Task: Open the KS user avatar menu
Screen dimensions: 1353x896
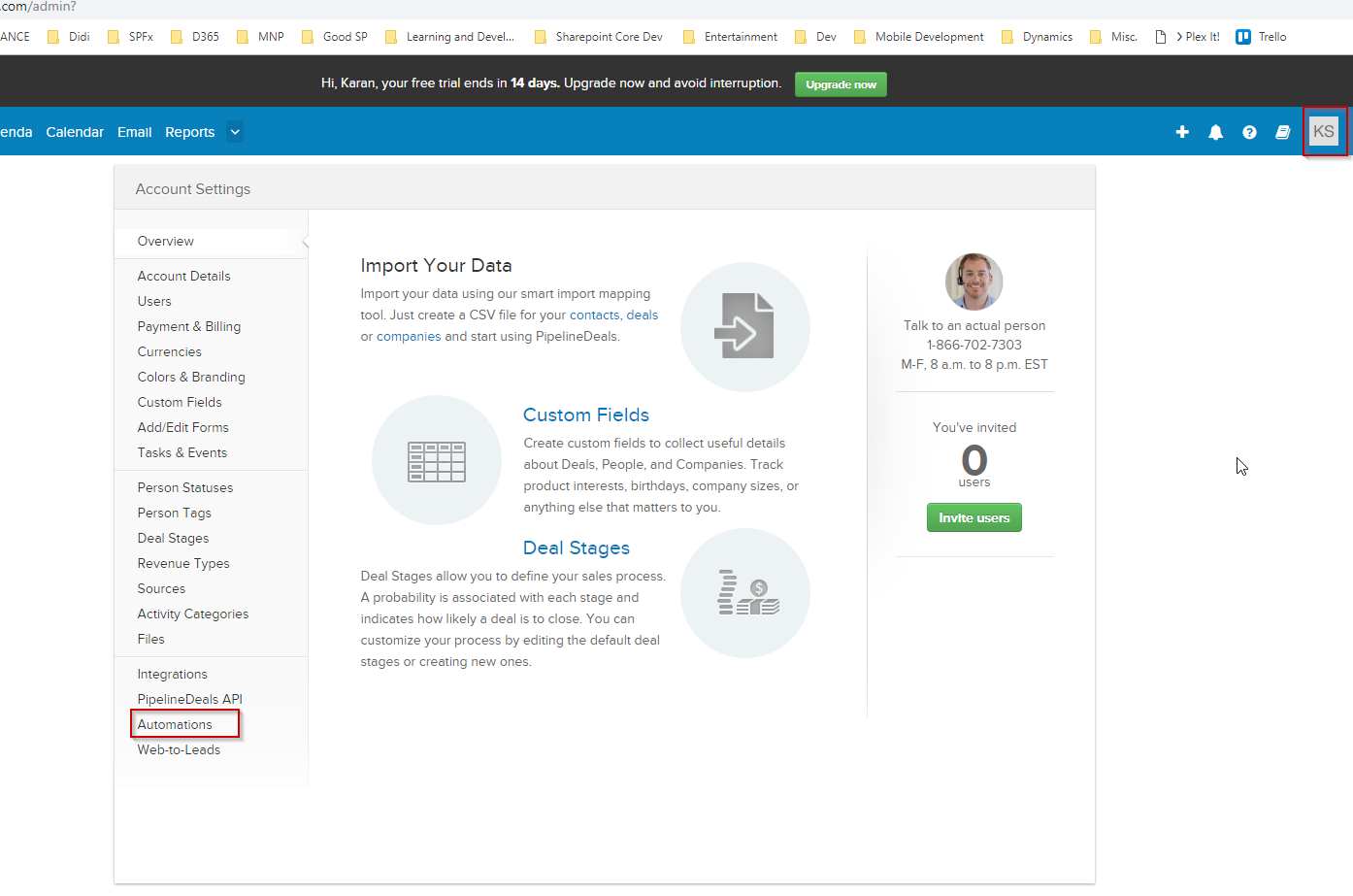Action: pyautogui.click(x=1324, y=131)
